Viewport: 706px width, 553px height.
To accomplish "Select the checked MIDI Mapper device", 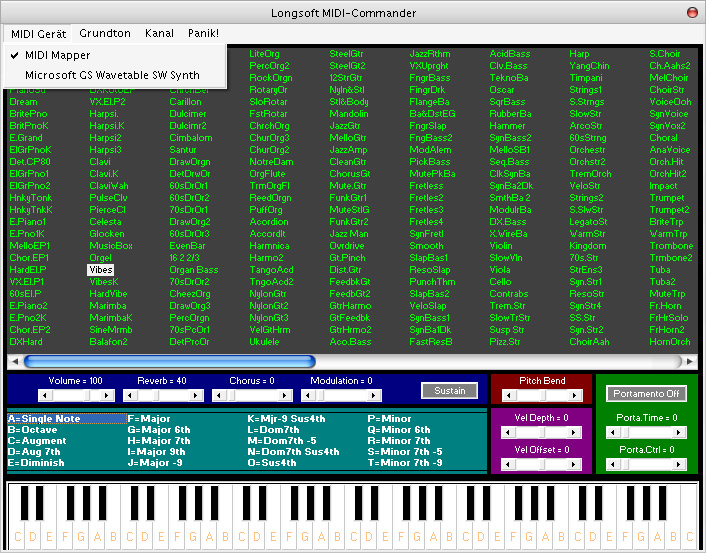I will [57, 56].
